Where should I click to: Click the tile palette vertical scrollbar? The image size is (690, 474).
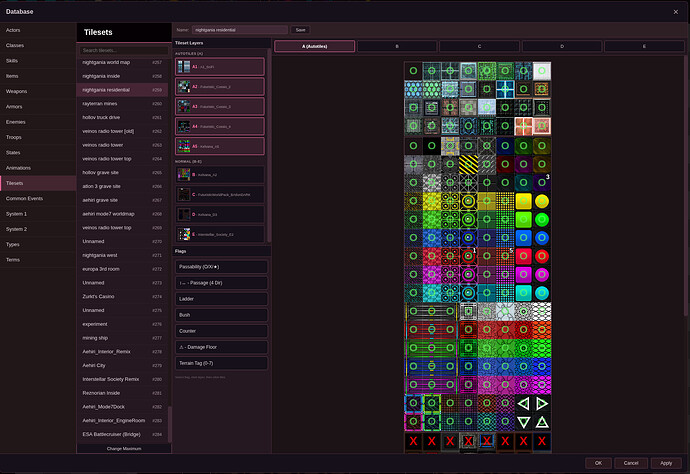(x=686, y=185)
